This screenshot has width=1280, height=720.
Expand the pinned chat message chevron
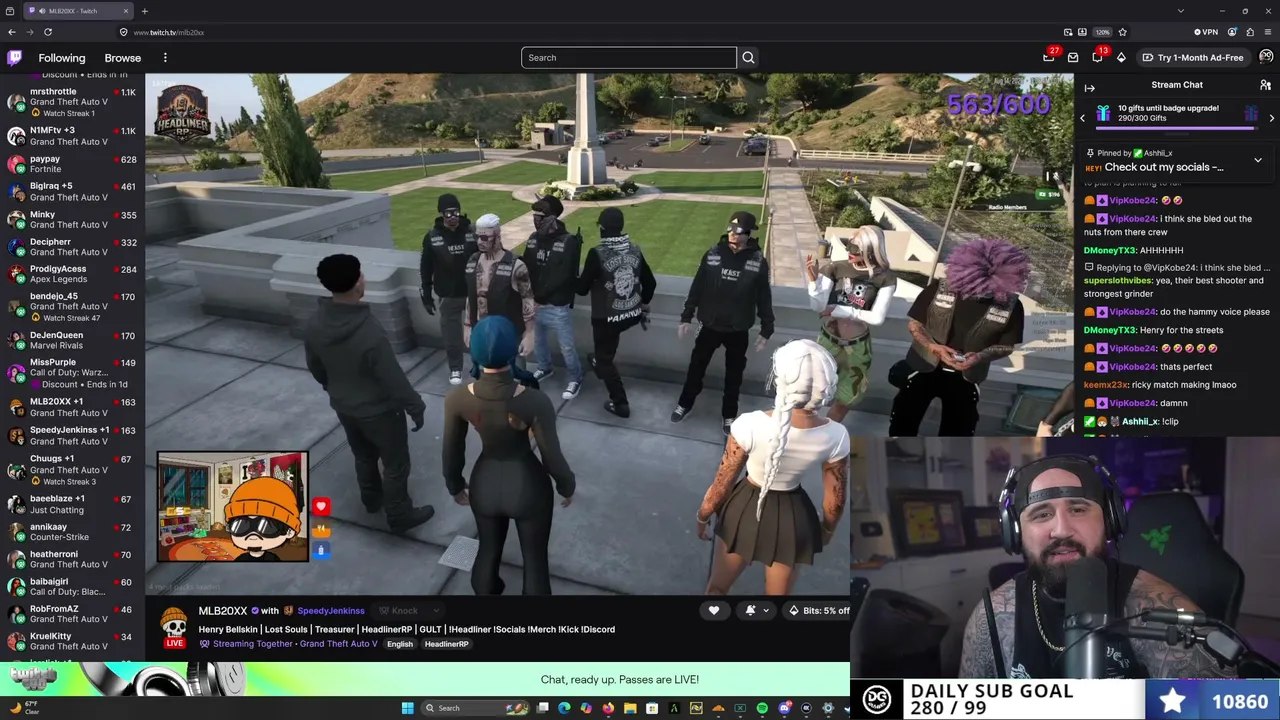coord(1258,160)
